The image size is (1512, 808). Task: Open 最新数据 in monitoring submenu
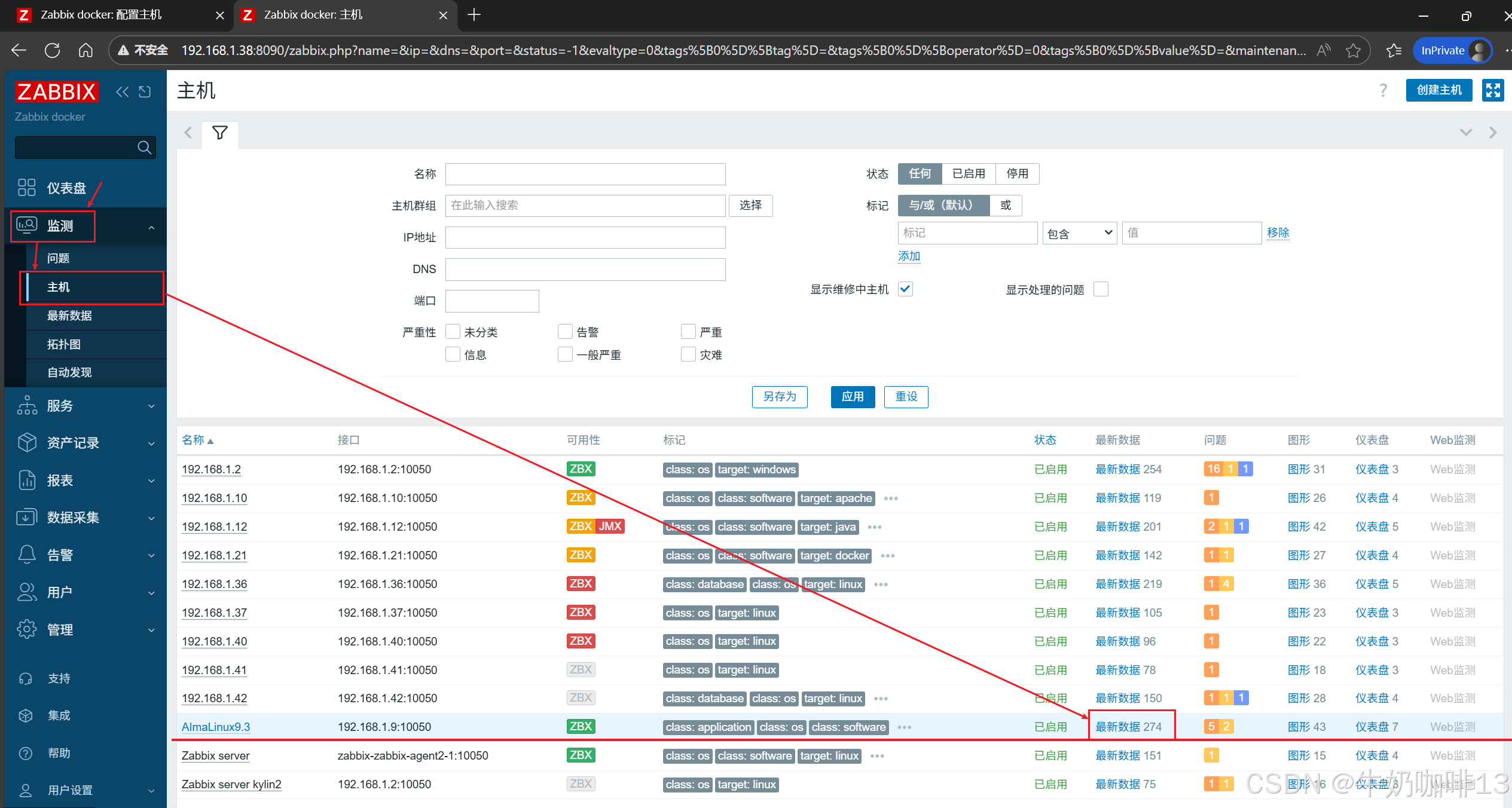click(69, 316)
